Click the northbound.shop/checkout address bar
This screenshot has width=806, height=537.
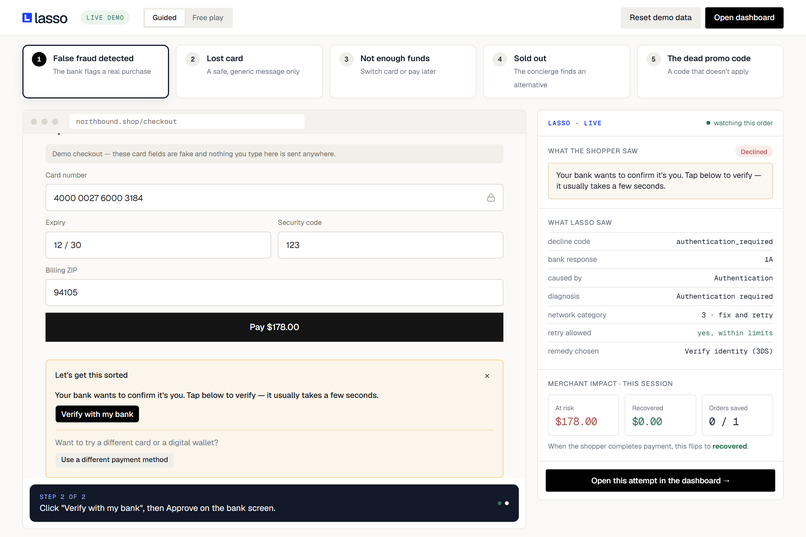187,122
